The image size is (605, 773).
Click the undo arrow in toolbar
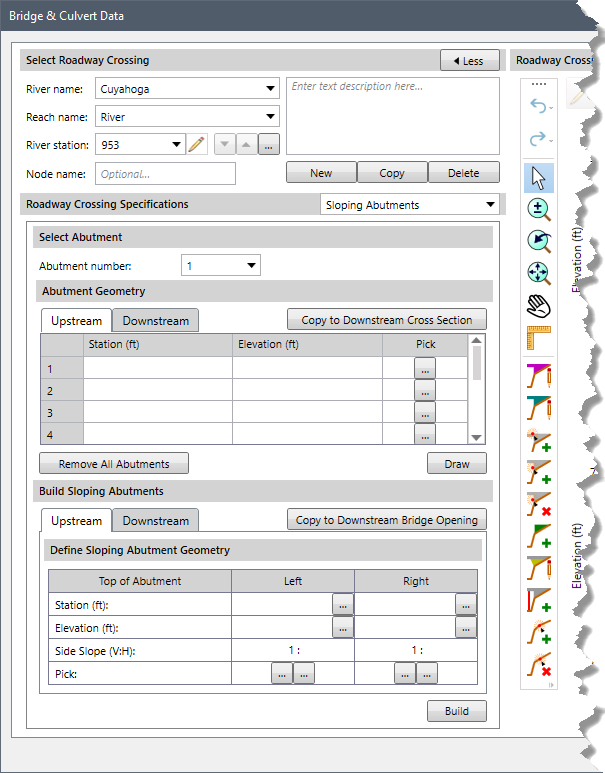[x=540, y=107]
